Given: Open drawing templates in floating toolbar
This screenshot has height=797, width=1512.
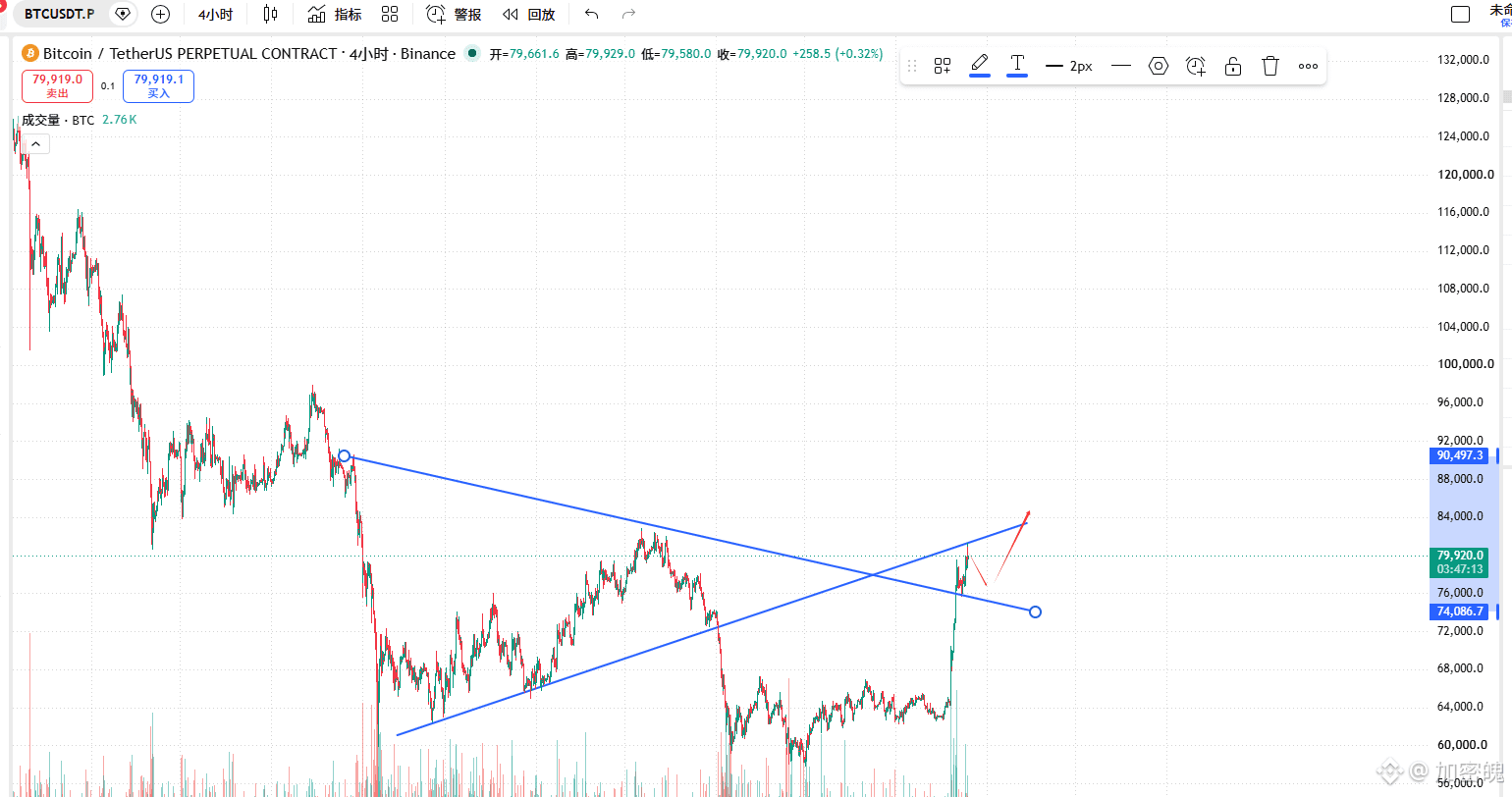Looking at the screenshot, I should [x=943, y=66].
